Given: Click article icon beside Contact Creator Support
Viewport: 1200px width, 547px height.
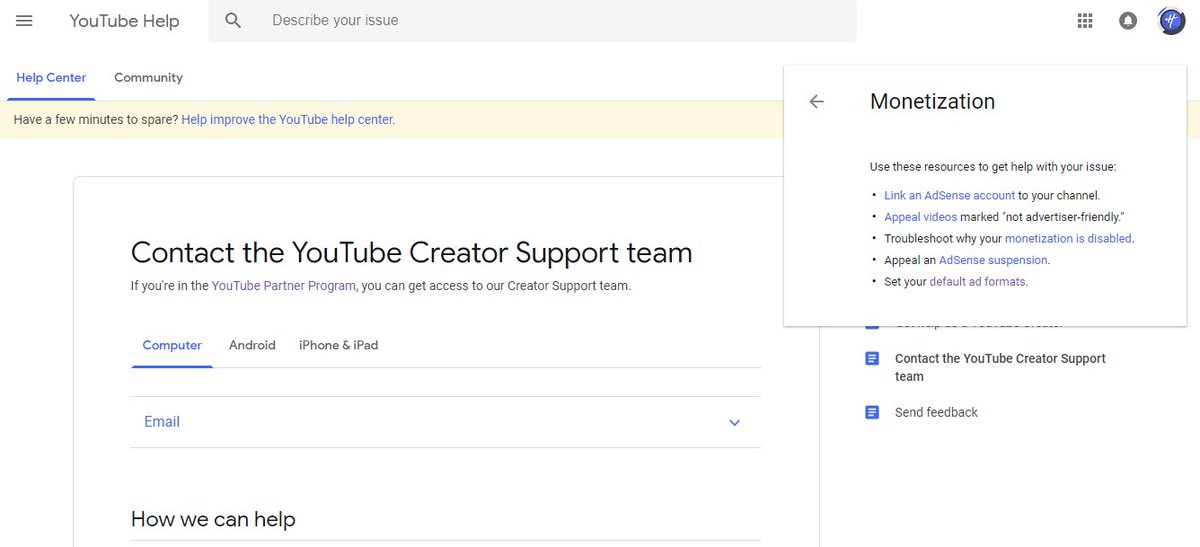Looking at the screenshot, I should (x=872, y=358).
